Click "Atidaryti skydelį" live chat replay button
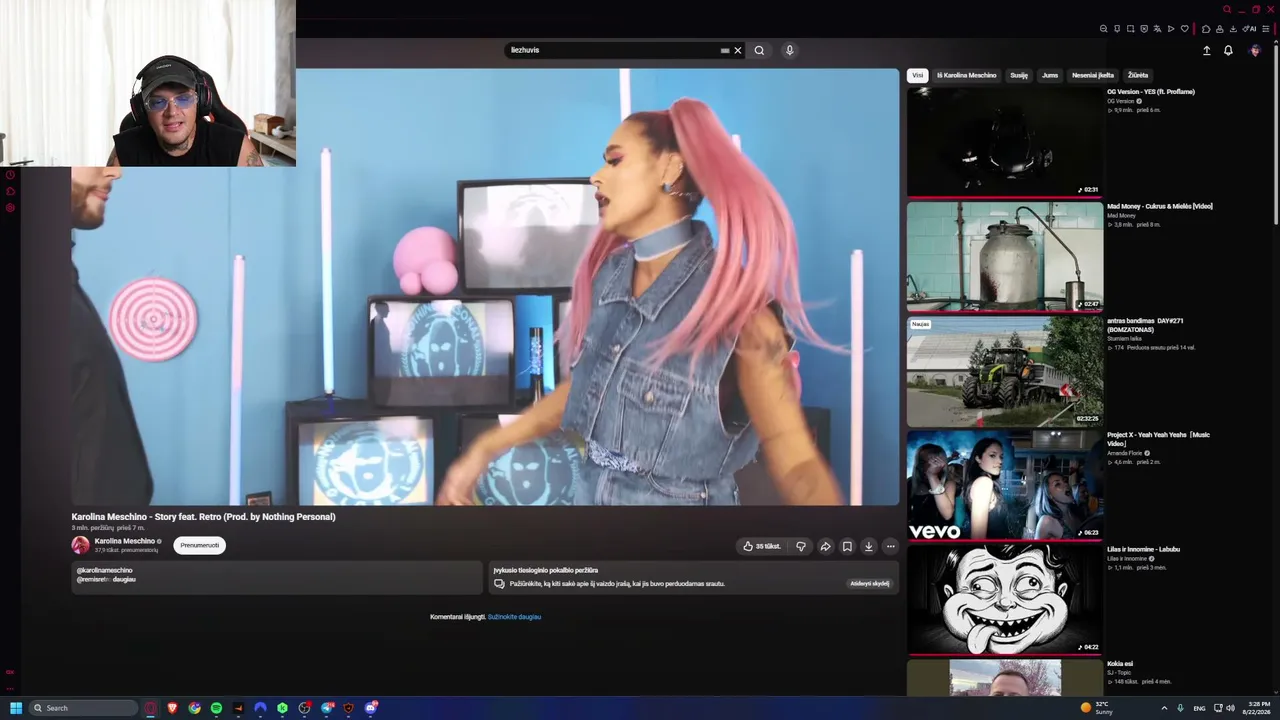This screenshot has height=720, width=1280. [869, 583]
